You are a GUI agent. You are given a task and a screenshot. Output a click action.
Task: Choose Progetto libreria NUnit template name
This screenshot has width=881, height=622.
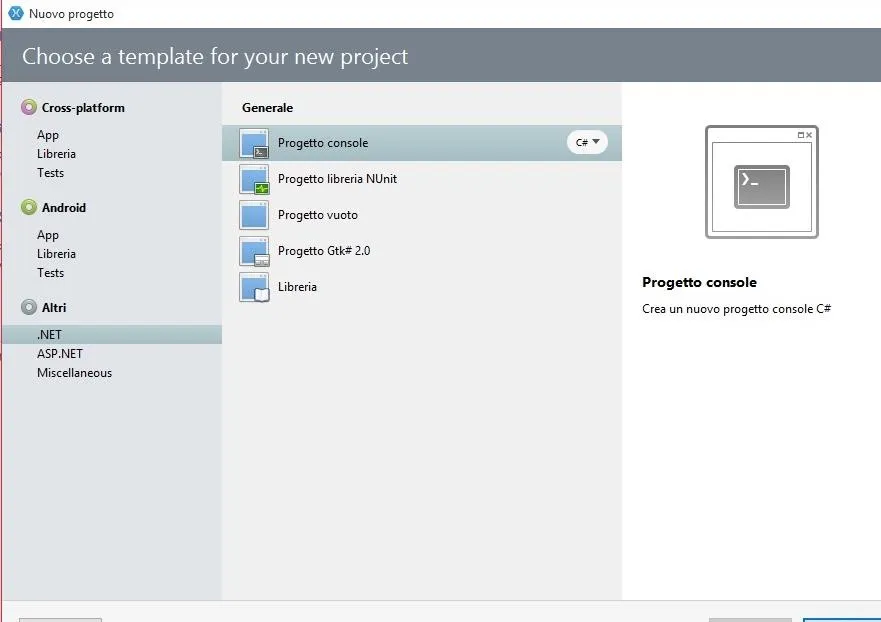coord(337,179)
